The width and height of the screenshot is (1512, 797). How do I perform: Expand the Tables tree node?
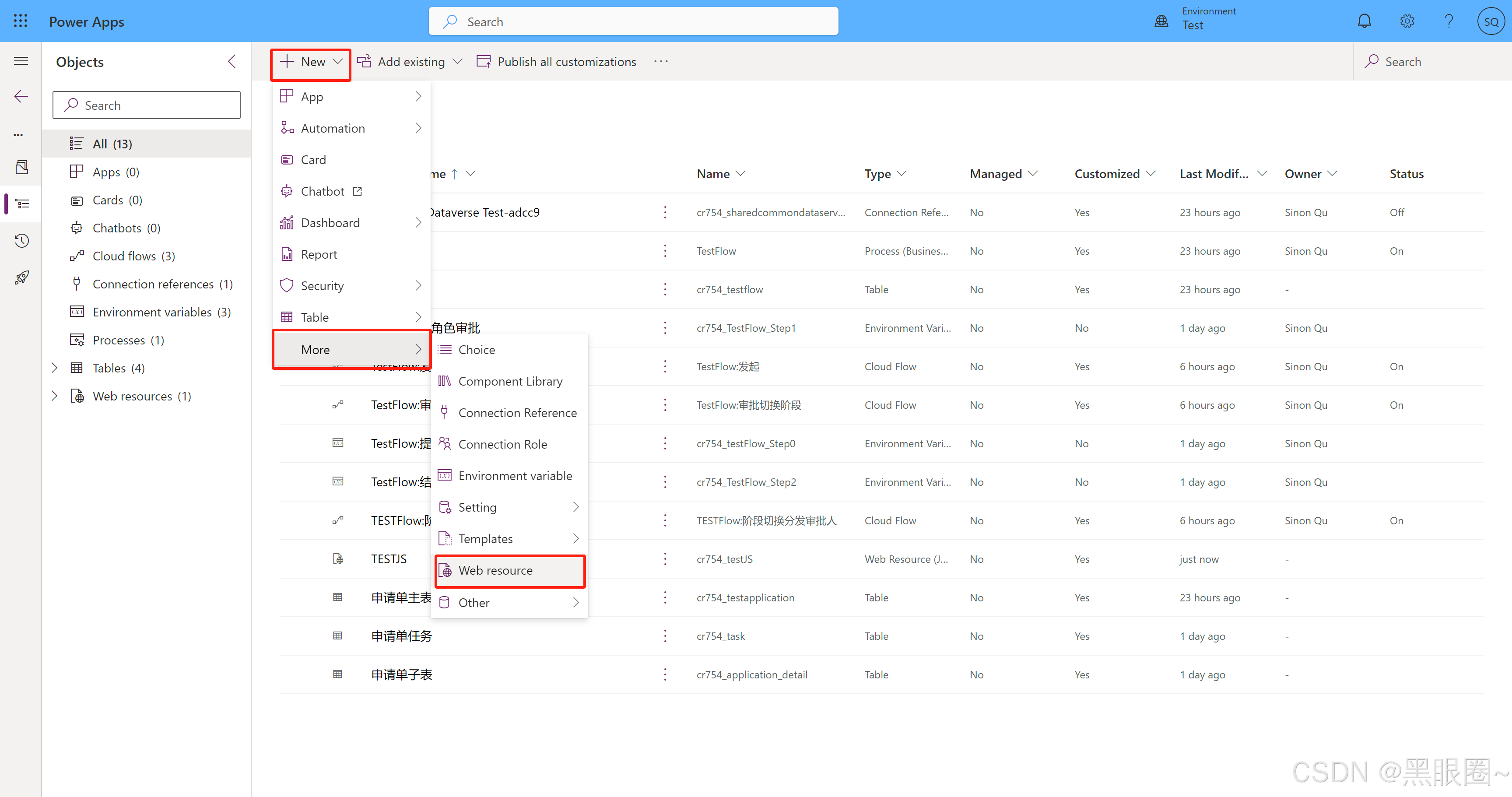click(54, 368)
